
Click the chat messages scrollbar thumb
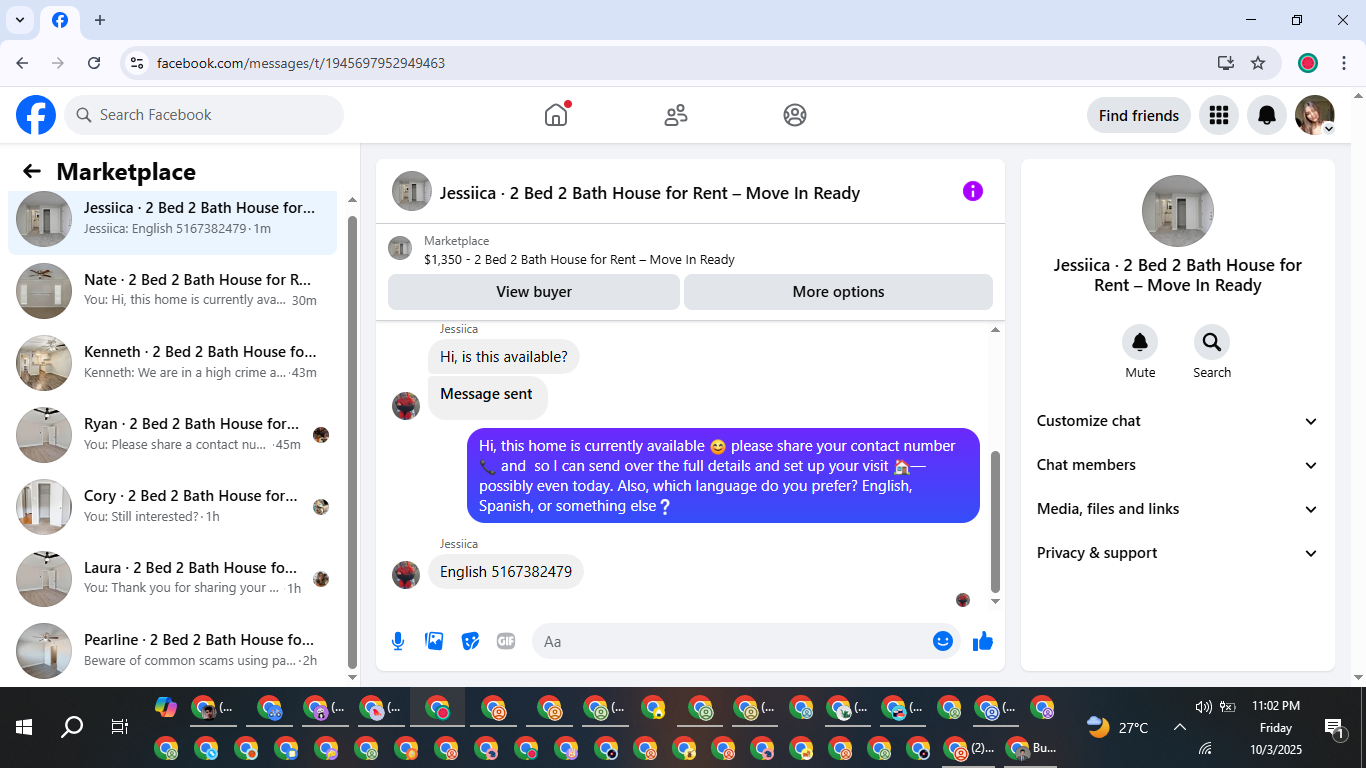(x=995, y=522)
